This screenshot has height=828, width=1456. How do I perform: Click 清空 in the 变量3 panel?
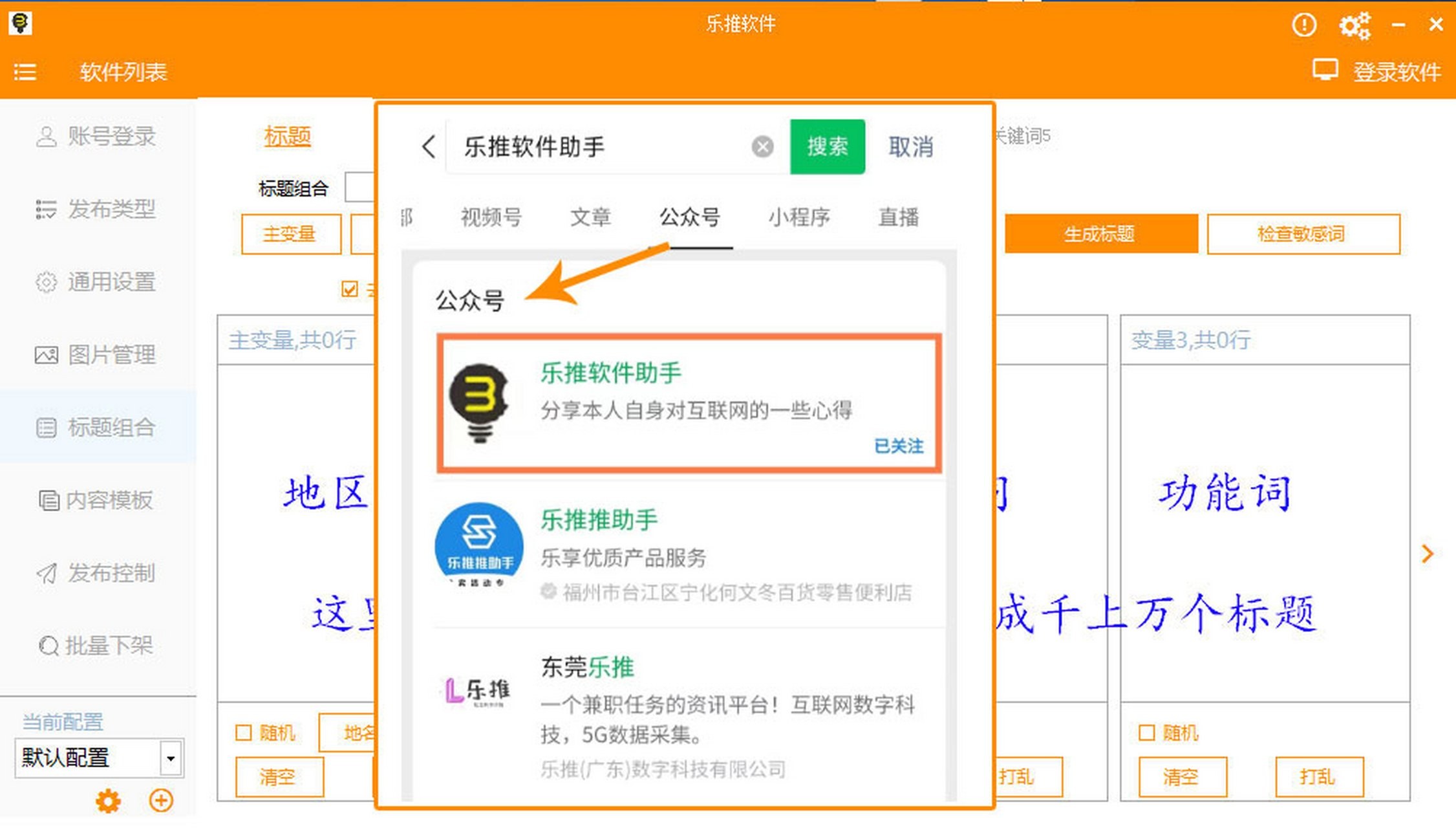[x=1183, y=776]
